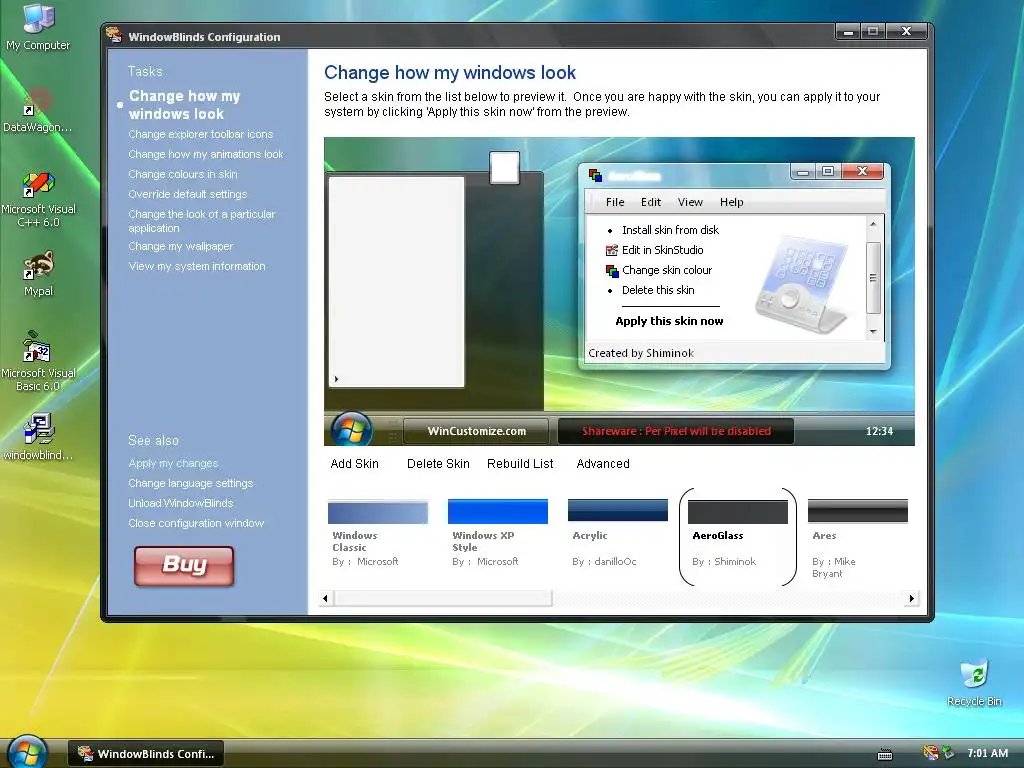1024x768 pixels.
Task: Click the Delete Skin button
Action: pyautogui.click(x=438, y=464)
